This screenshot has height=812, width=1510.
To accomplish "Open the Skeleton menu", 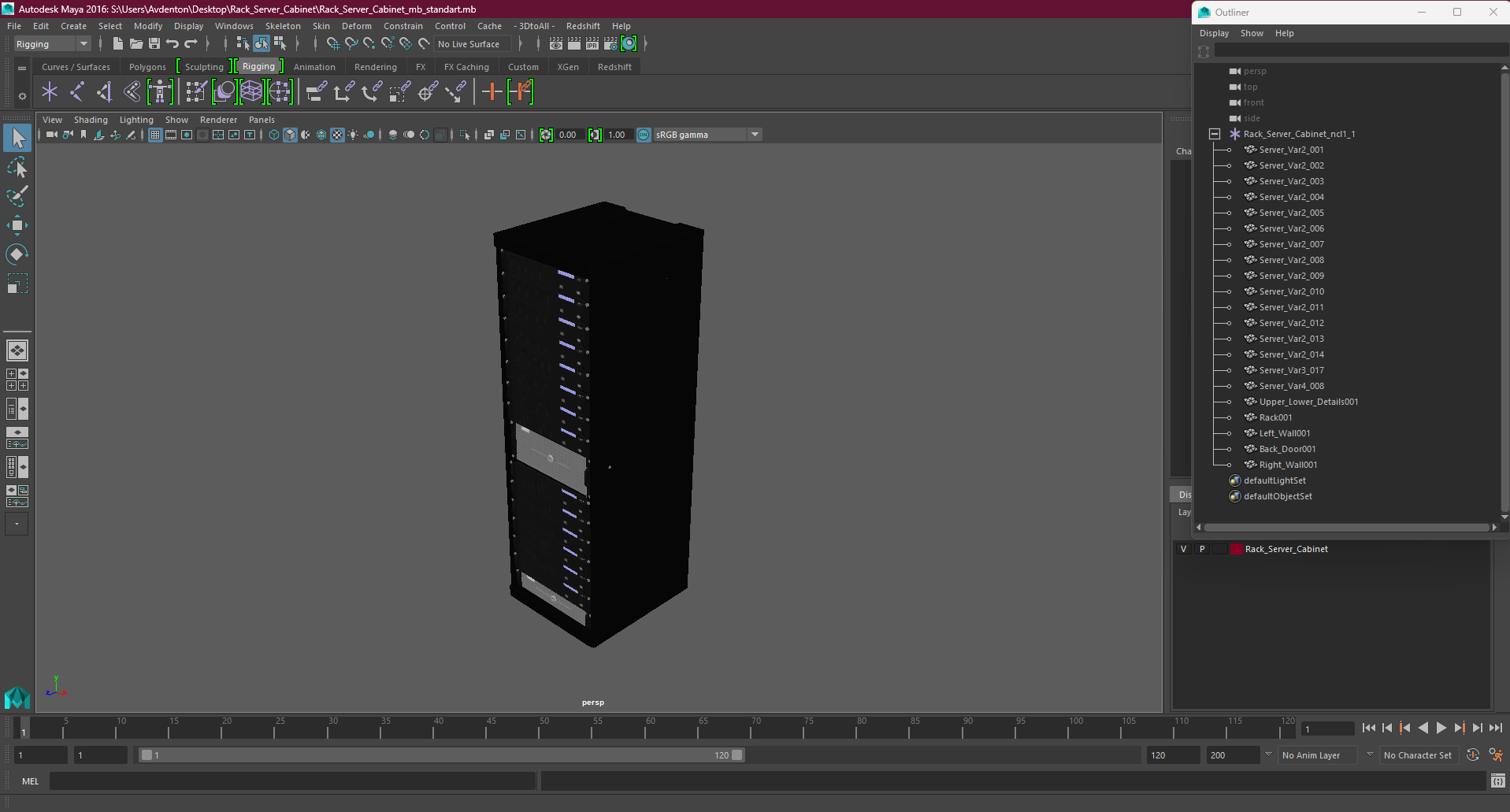I will click(283, 26).
